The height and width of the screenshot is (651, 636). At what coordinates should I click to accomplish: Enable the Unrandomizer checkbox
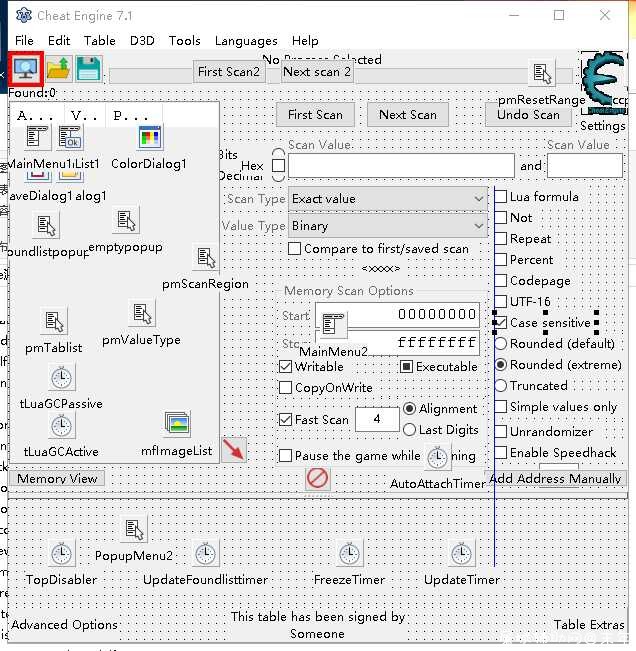(x=501, y=431)
